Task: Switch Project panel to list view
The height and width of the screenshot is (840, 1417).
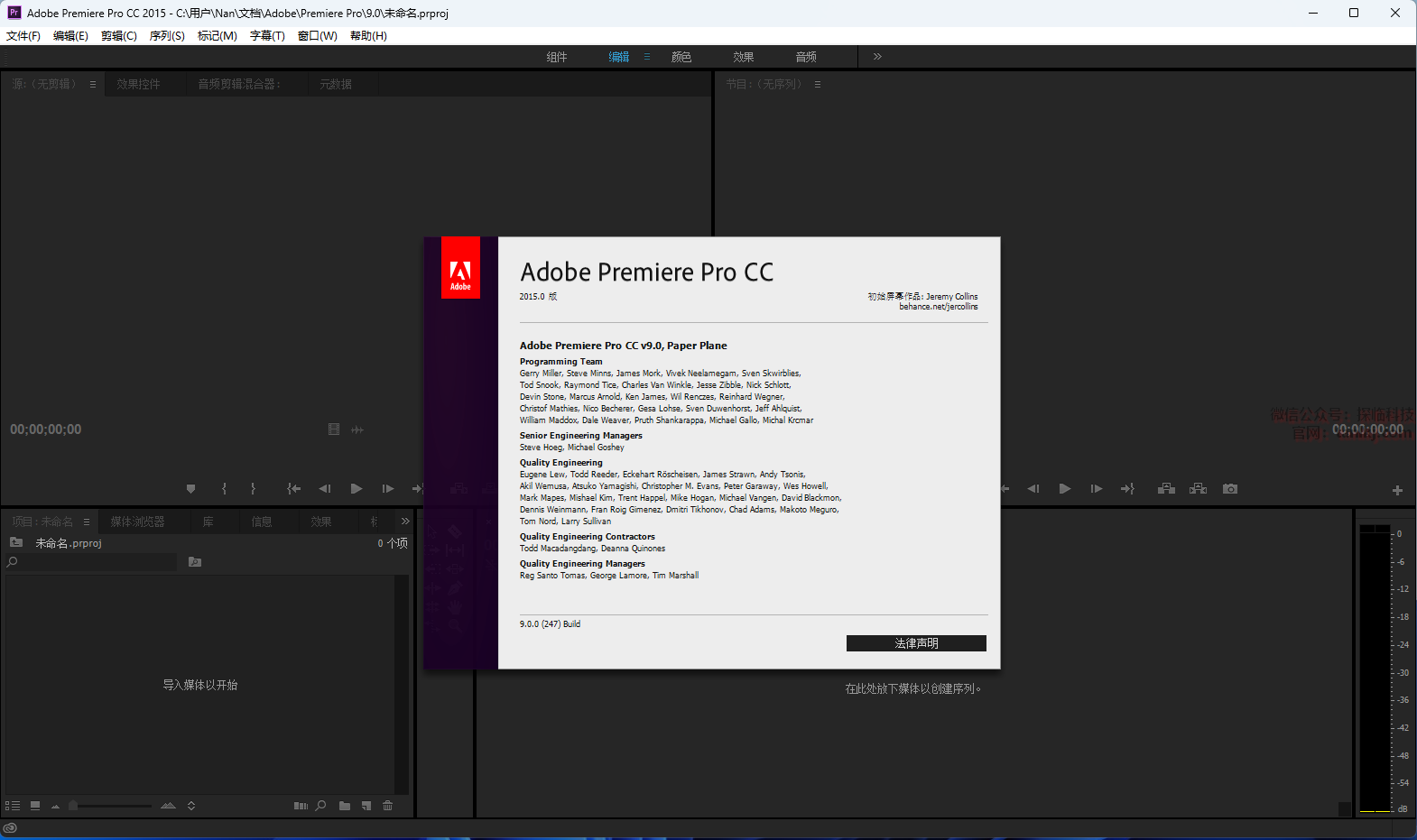Action: pyautogui.click(x=13, y=806)
